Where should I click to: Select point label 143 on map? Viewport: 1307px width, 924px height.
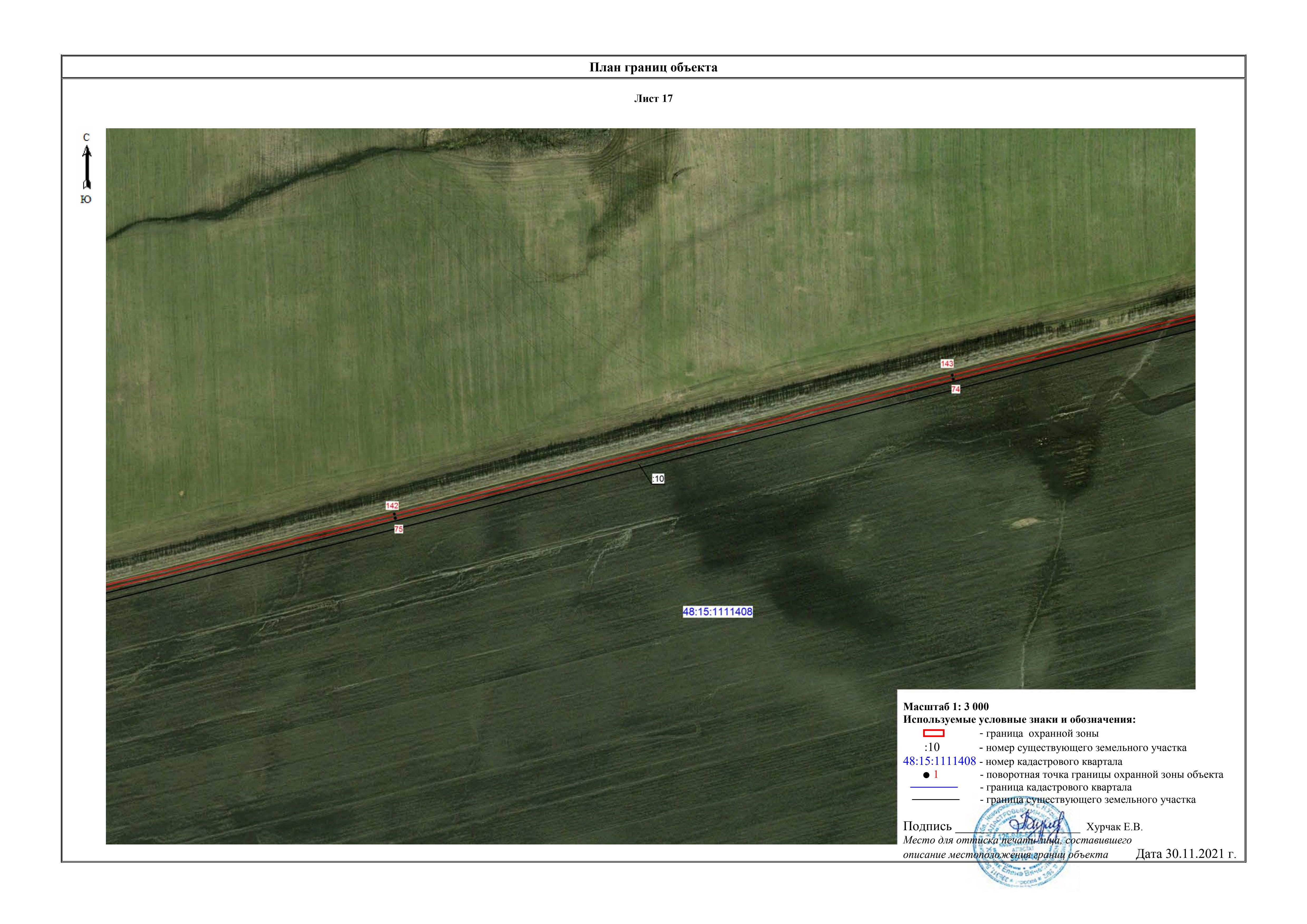pos(947,363)
